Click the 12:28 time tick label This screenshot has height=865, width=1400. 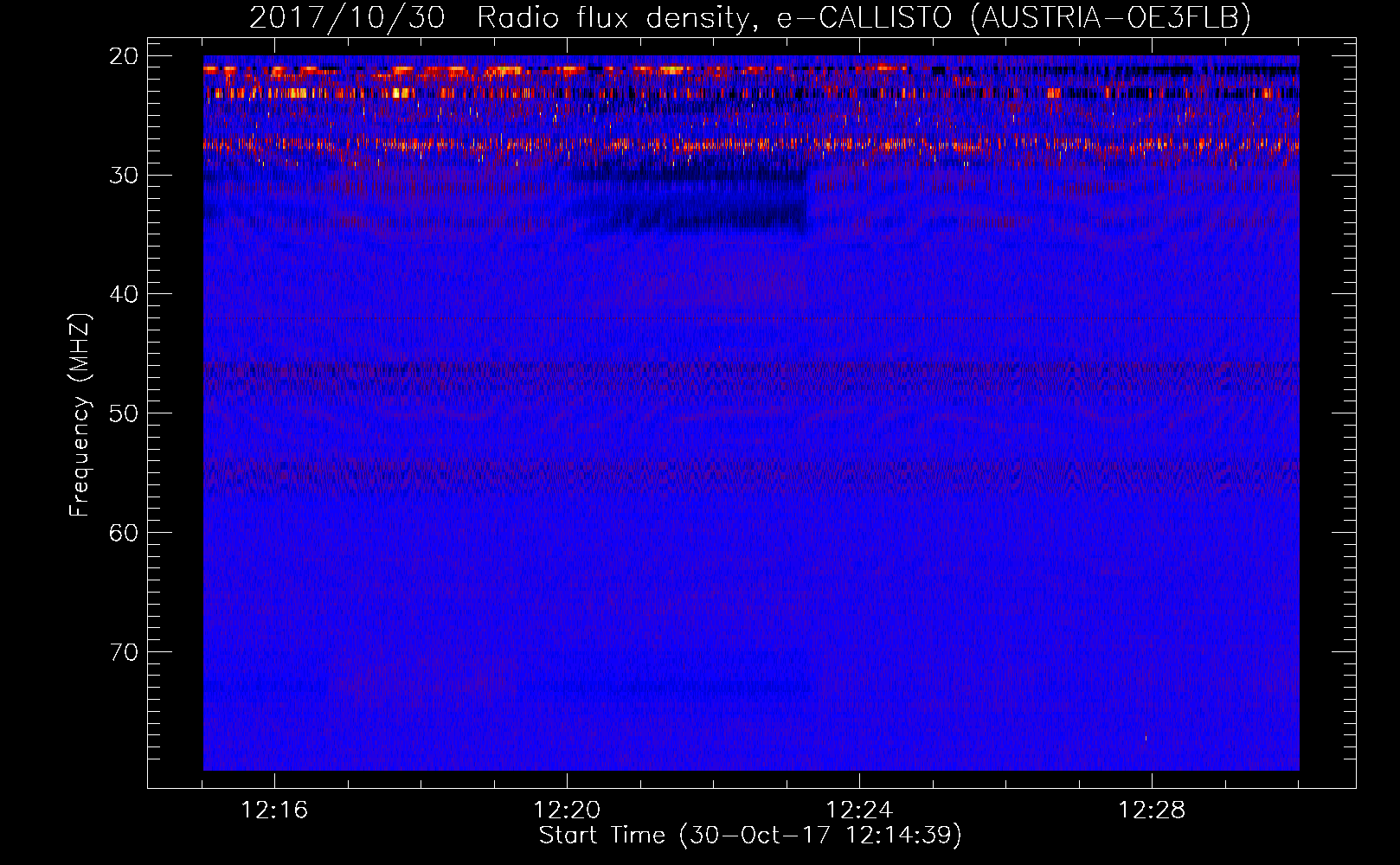pos(1152,811)
